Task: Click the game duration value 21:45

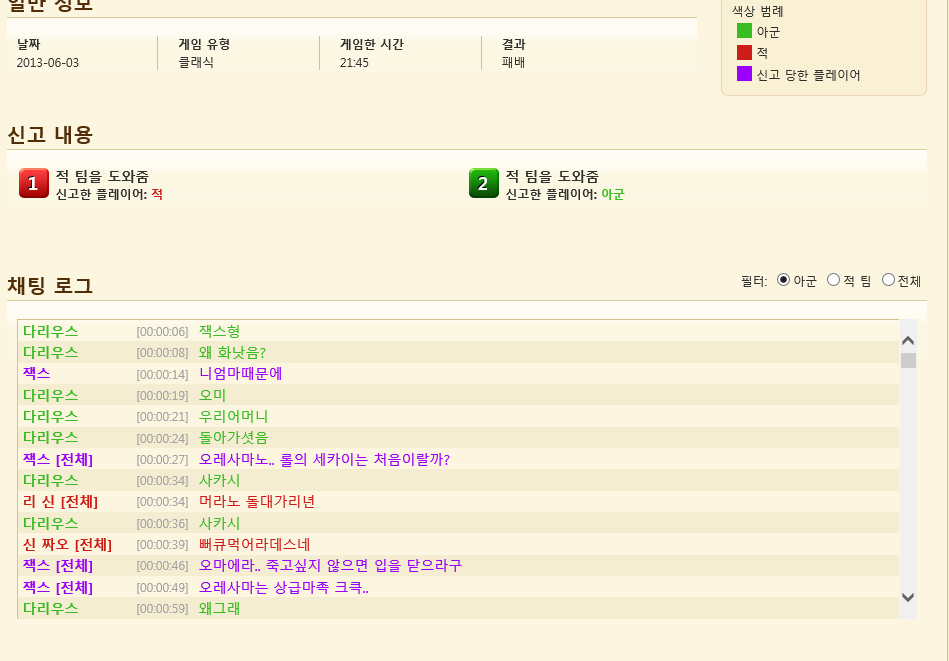Action: tap(354, 63)
